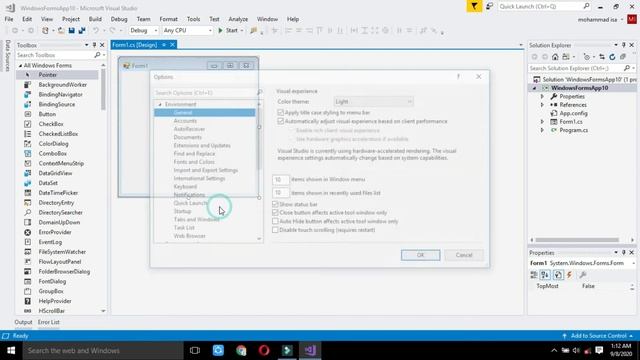640x360 pixels.
Task: Expand Form1.cs node in Solution Explorer
Action: tap(542, 122)
